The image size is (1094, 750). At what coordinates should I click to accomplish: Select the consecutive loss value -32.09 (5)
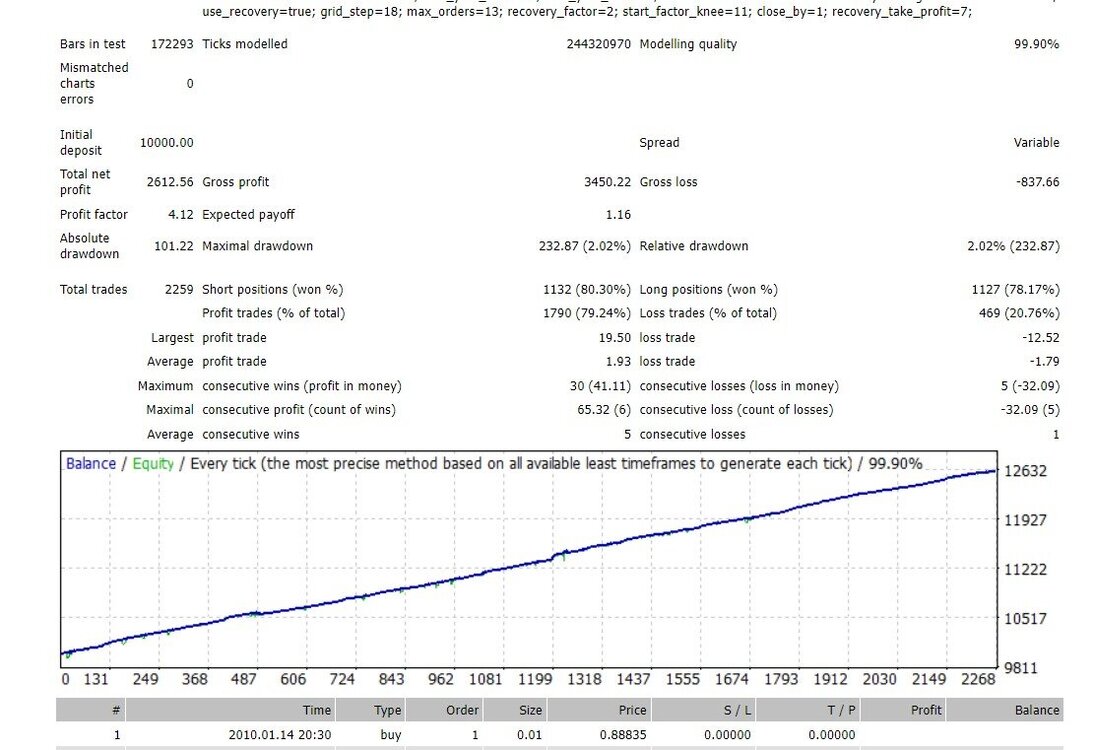1030,410
